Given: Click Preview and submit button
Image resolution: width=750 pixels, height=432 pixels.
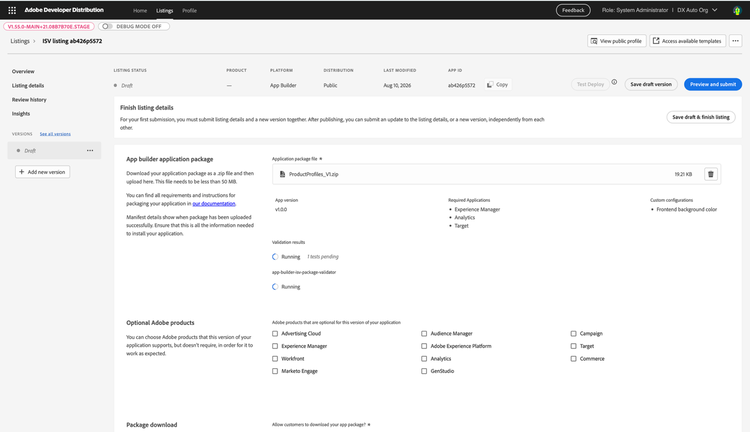Looking at the screenshot, I should [x=713, y=84].
